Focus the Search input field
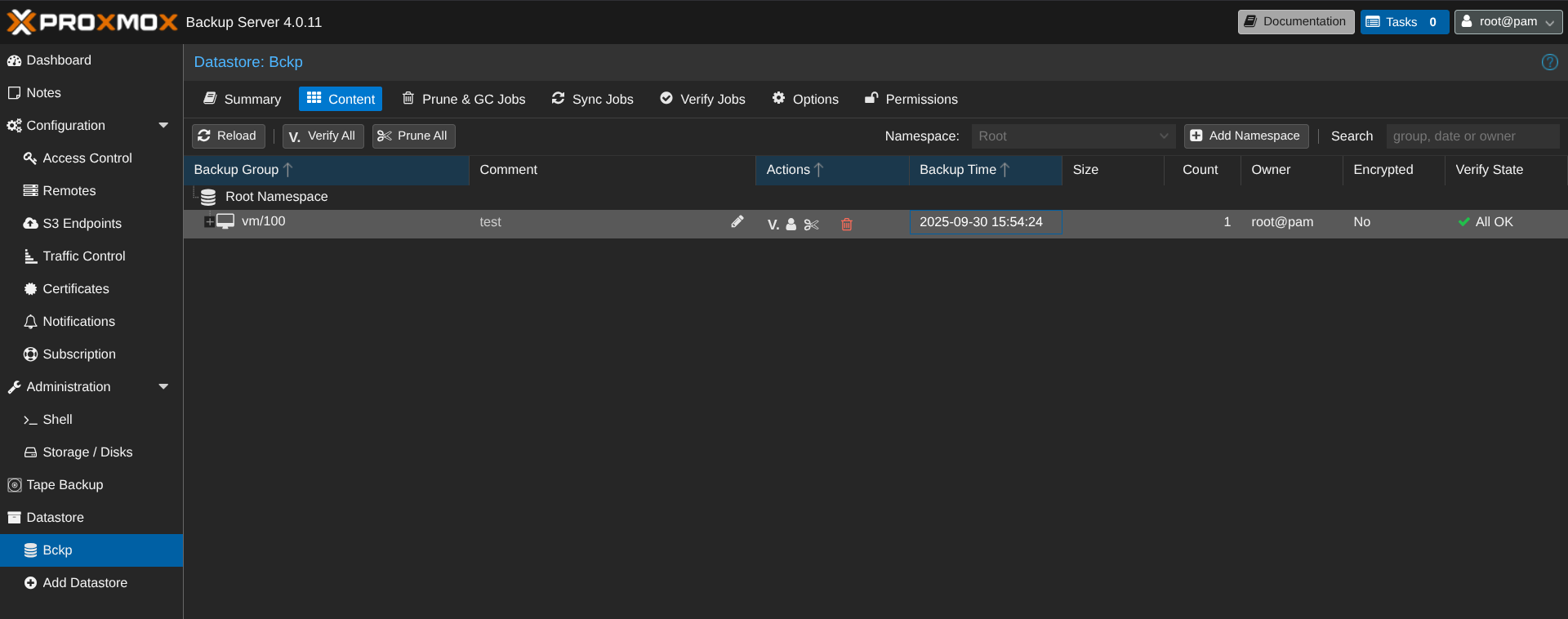 click(x=1472, y=136)
